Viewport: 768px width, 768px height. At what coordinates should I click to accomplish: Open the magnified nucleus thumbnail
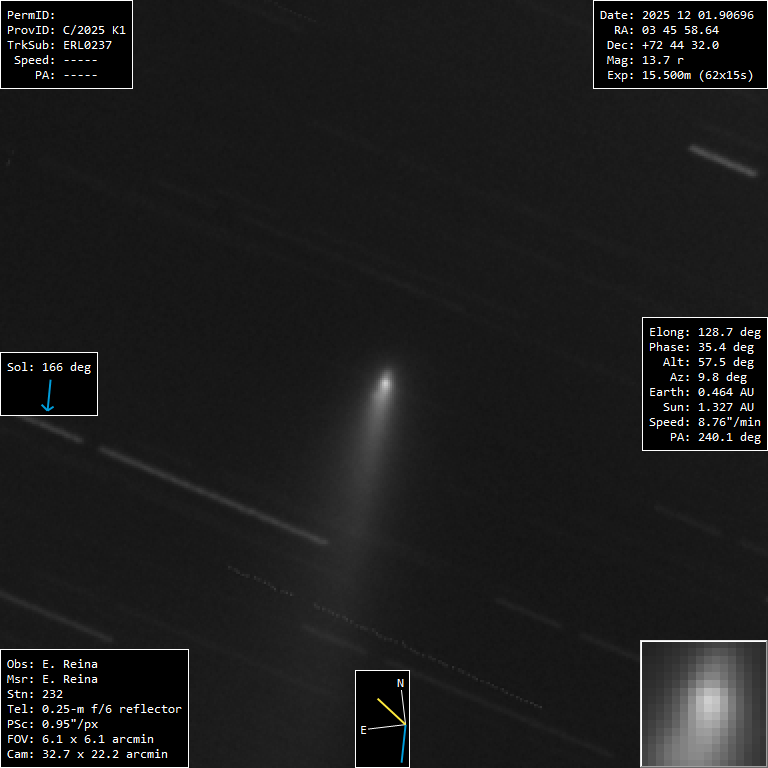[703, 703]
